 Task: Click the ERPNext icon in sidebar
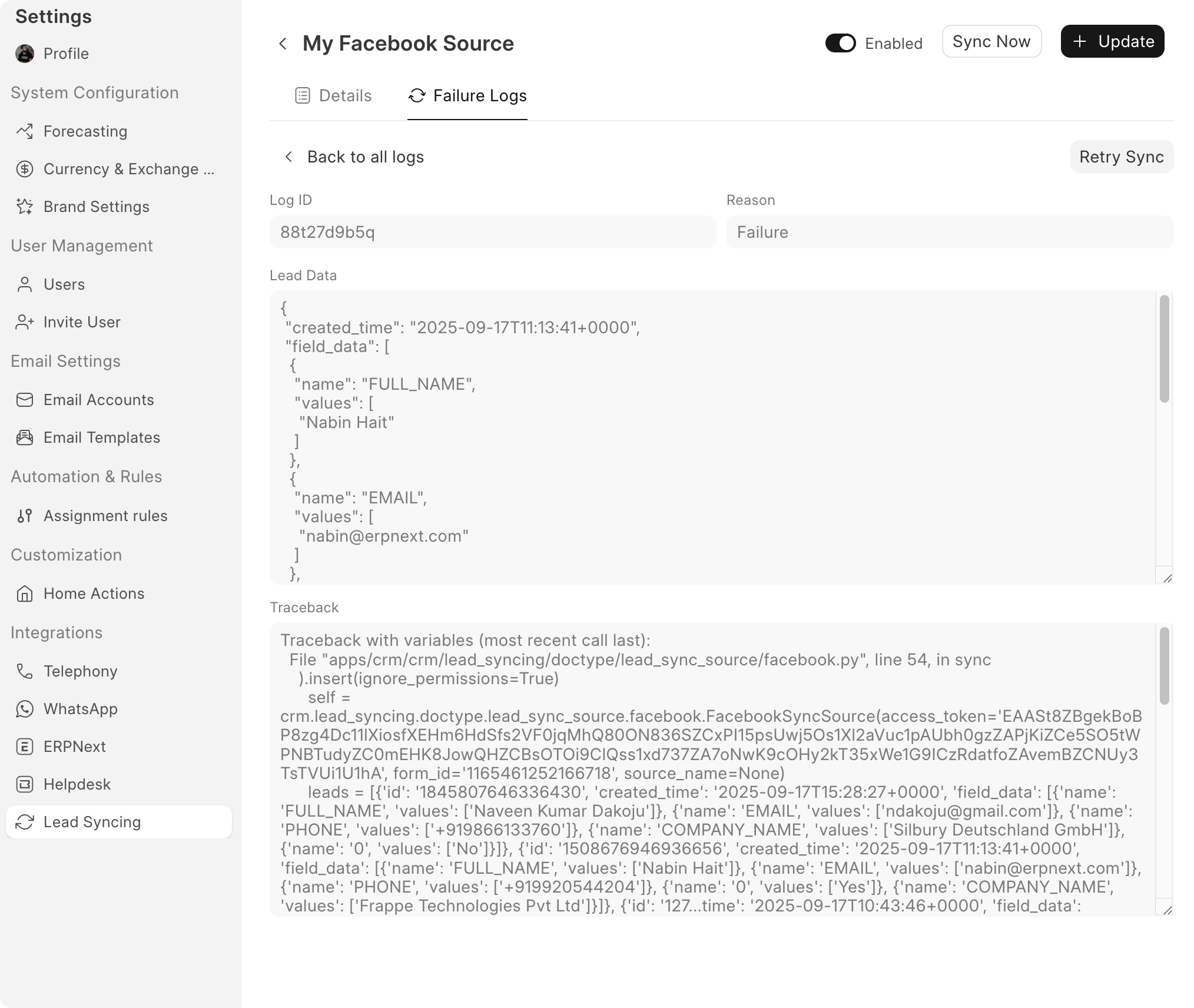(x=24, y=747)
